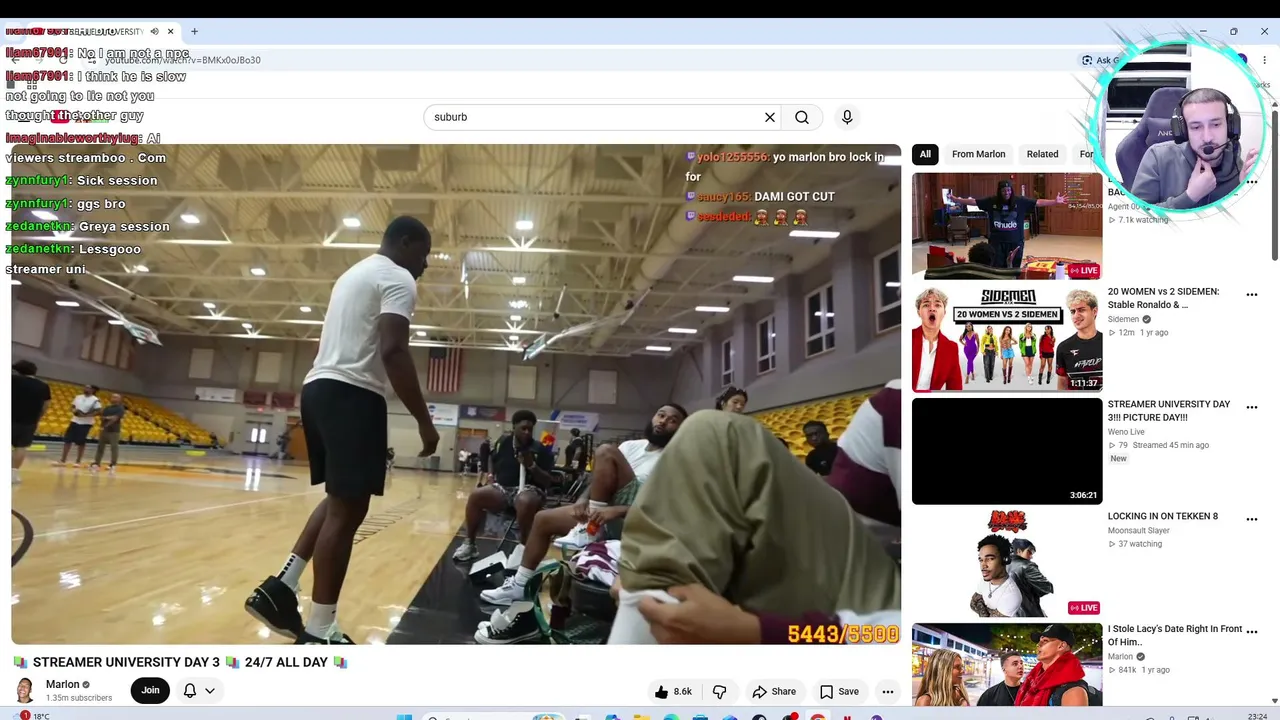Open the Marlon channel name link

pyautogui.click(x=62, y=684)
